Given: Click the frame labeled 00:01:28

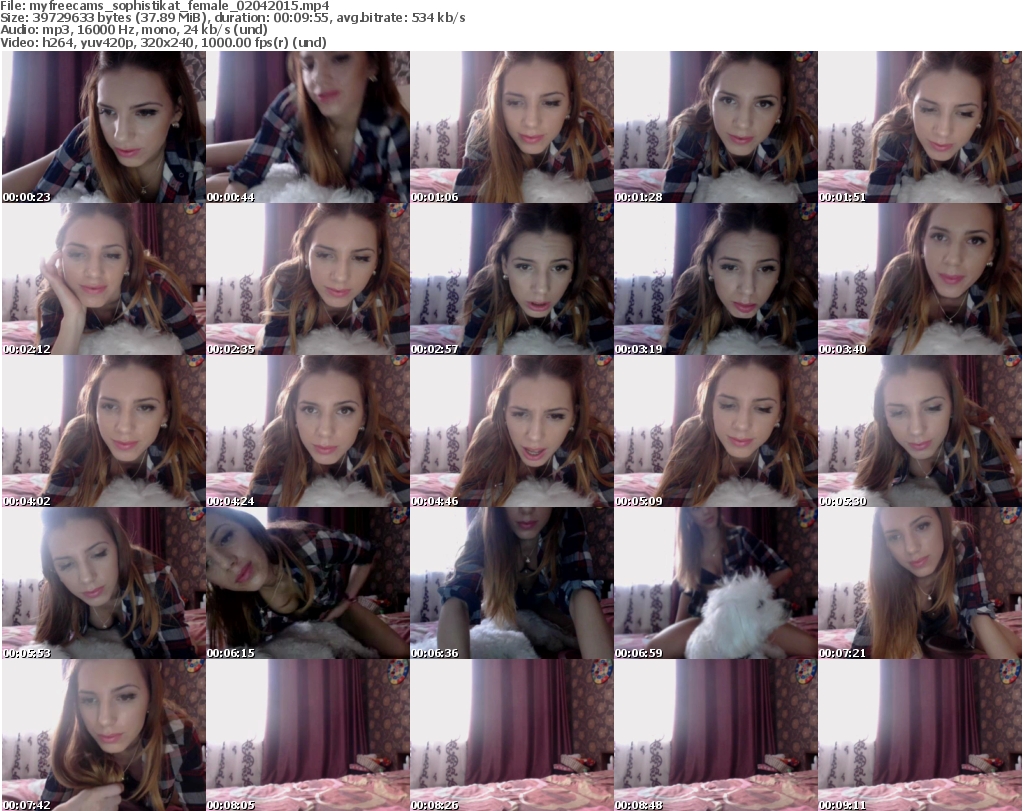Looking at the screenshot, I should 716,127.
